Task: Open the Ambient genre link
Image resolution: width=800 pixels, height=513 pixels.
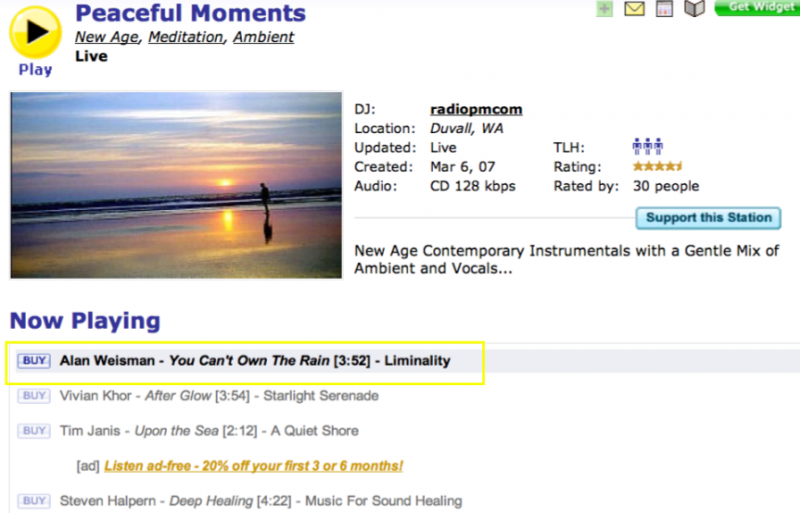Action: [x=263, y=37]
